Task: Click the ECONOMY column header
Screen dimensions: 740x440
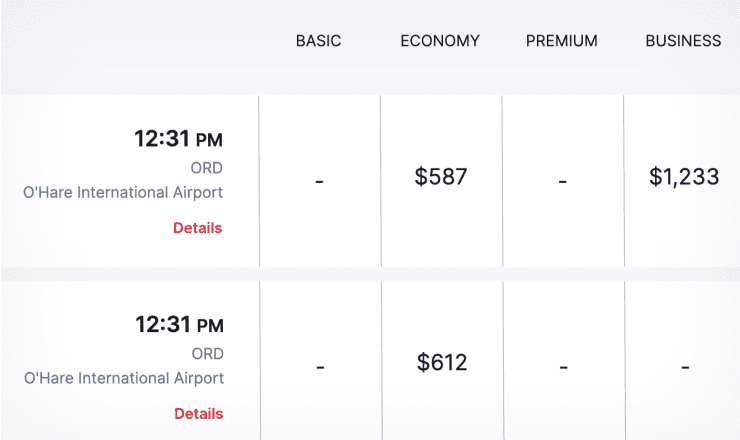Action: pos(440,41)
